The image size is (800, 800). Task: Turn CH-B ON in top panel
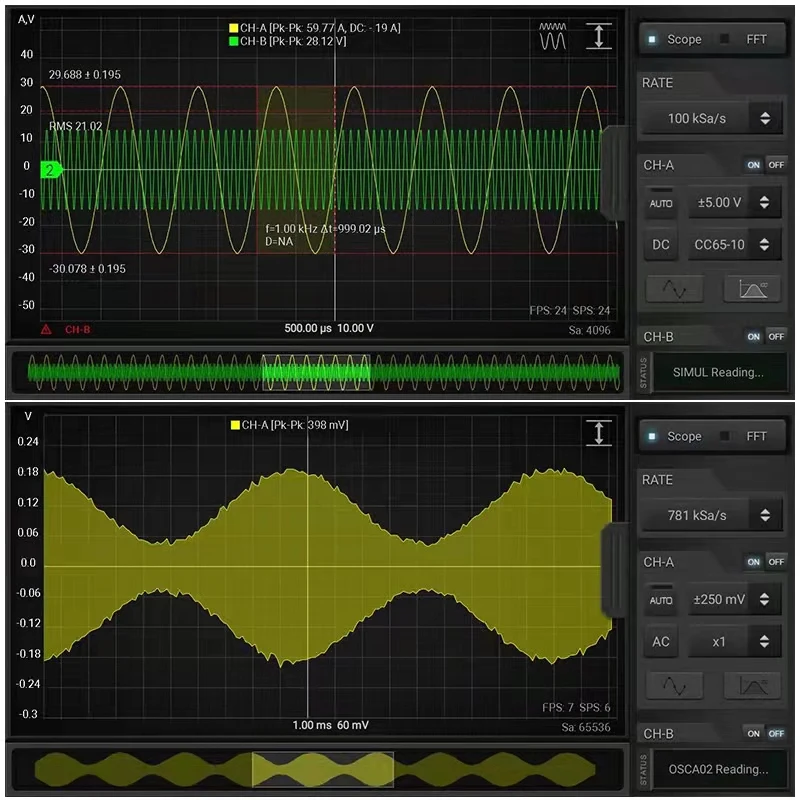click(754, 337)
